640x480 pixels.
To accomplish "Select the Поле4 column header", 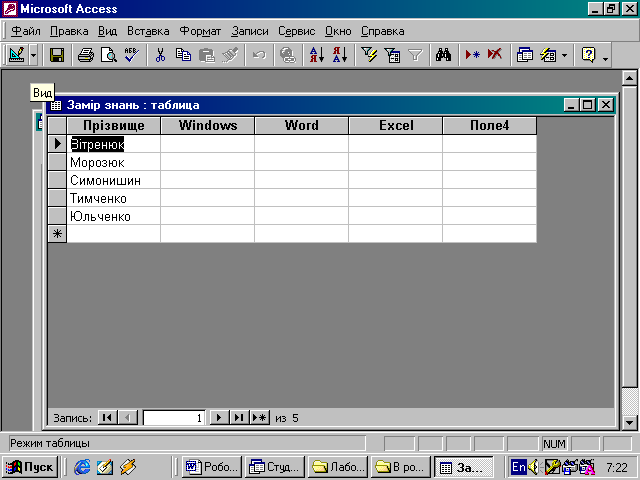I will [489, 125].
